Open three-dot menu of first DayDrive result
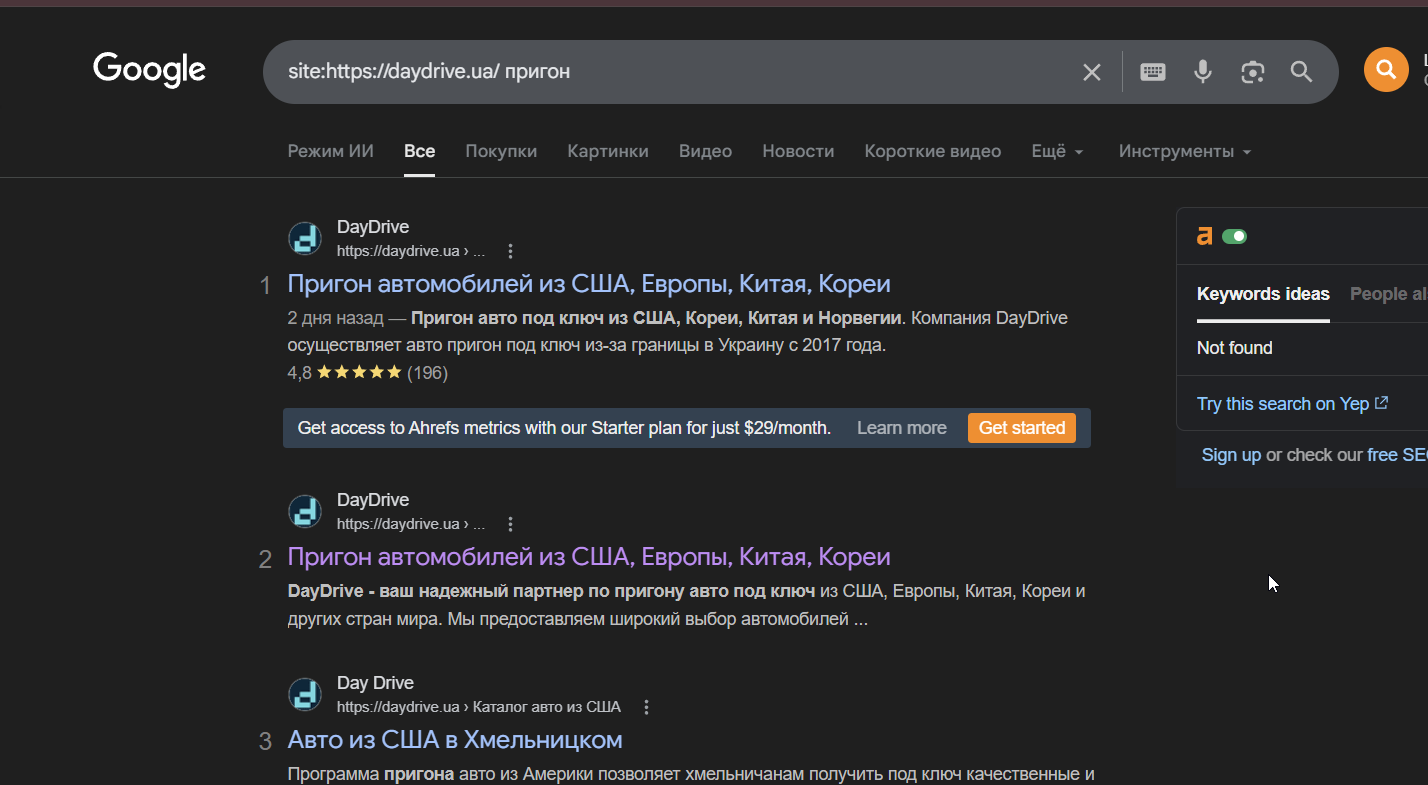 tap(511, 251)
